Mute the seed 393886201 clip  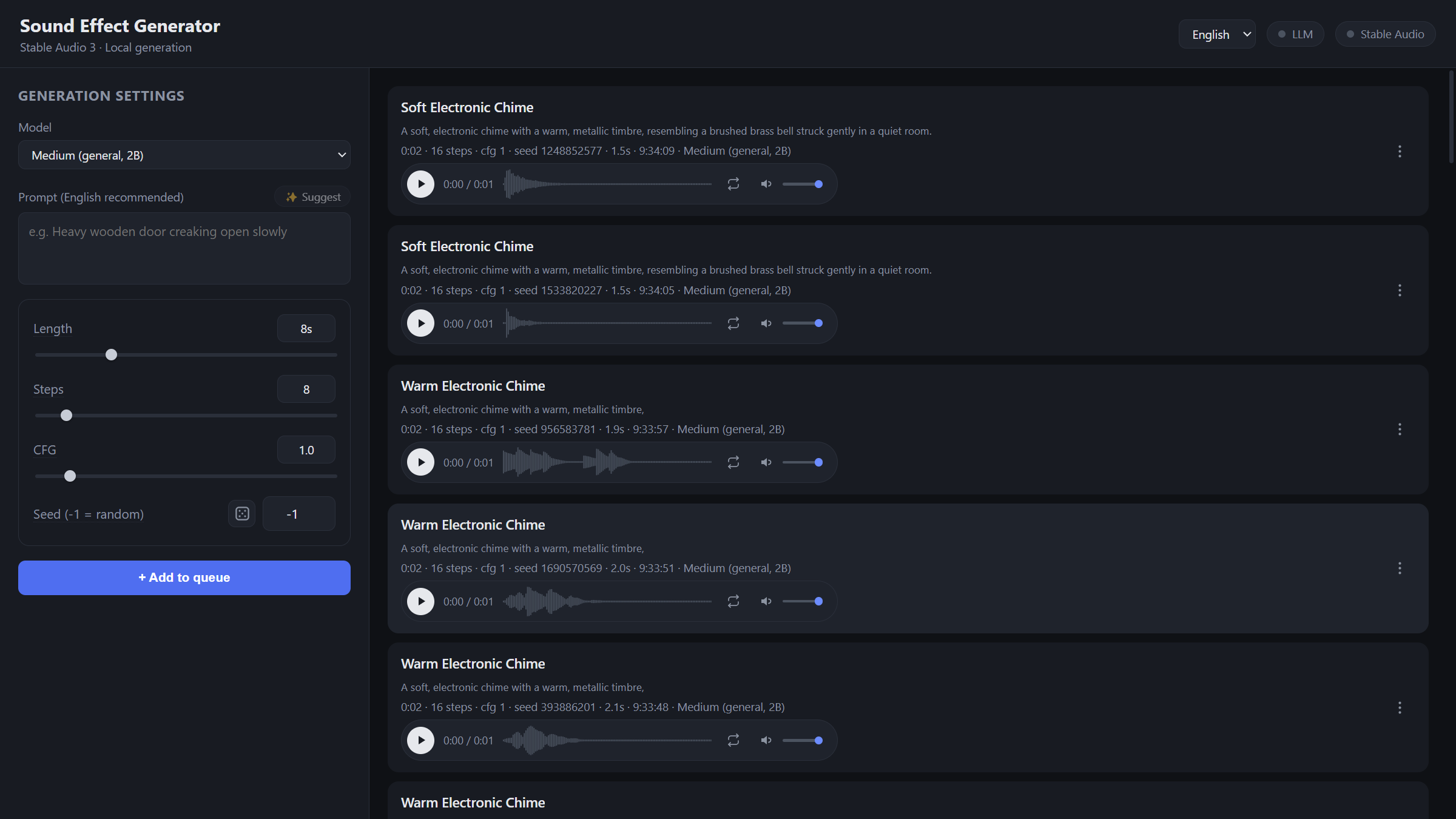coord(766,740)
